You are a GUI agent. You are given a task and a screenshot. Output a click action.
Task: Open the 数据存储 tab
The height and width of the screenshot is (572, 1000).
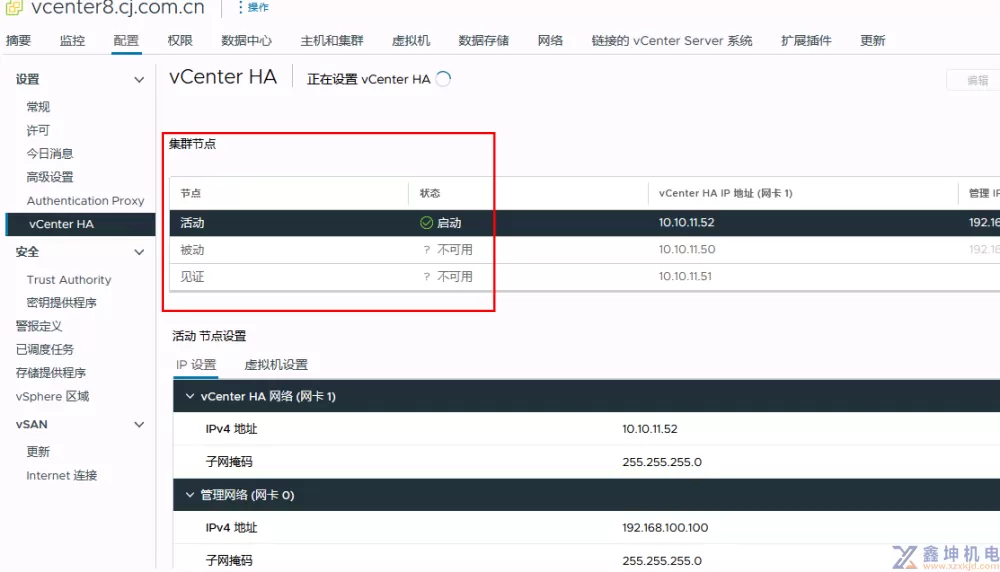tap(483, 41)
